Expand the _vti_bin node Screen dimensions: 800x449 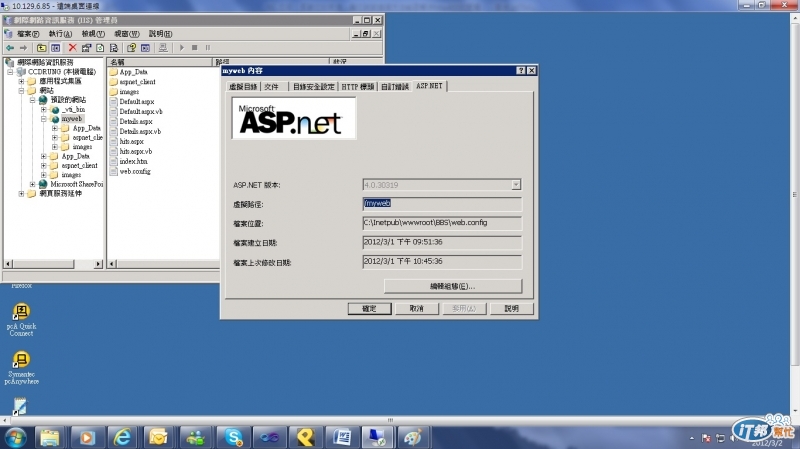(43, 109)
